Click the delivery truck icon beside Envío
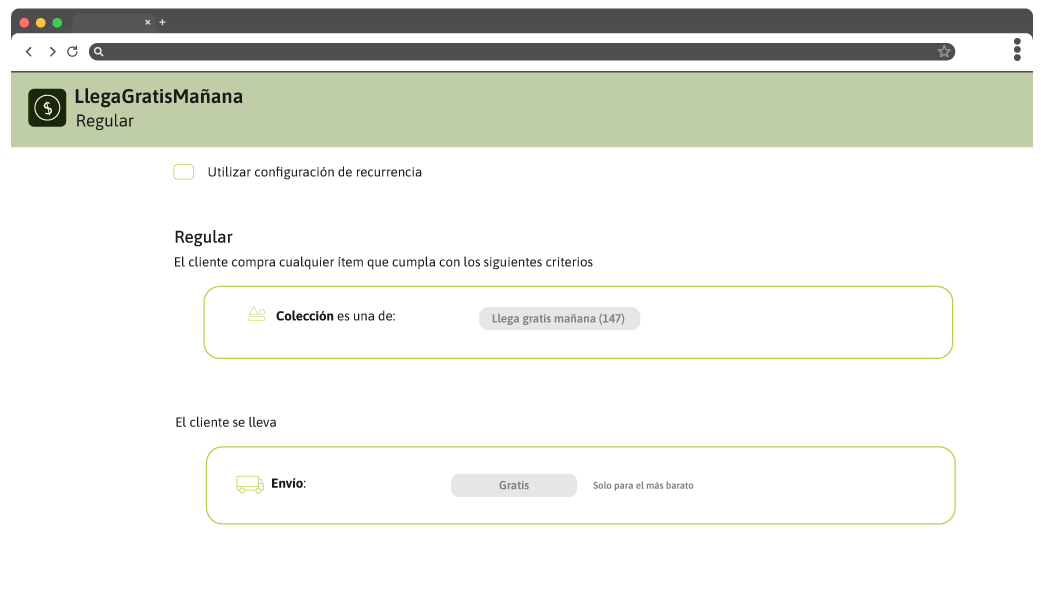 point(250,484)
